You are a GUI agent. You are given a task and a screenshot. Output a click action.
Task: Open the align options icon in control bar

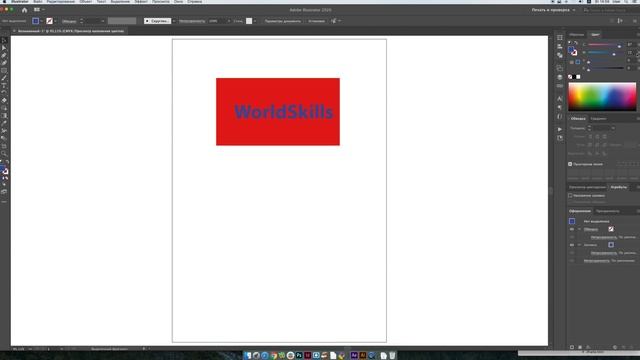coord(620,21)
